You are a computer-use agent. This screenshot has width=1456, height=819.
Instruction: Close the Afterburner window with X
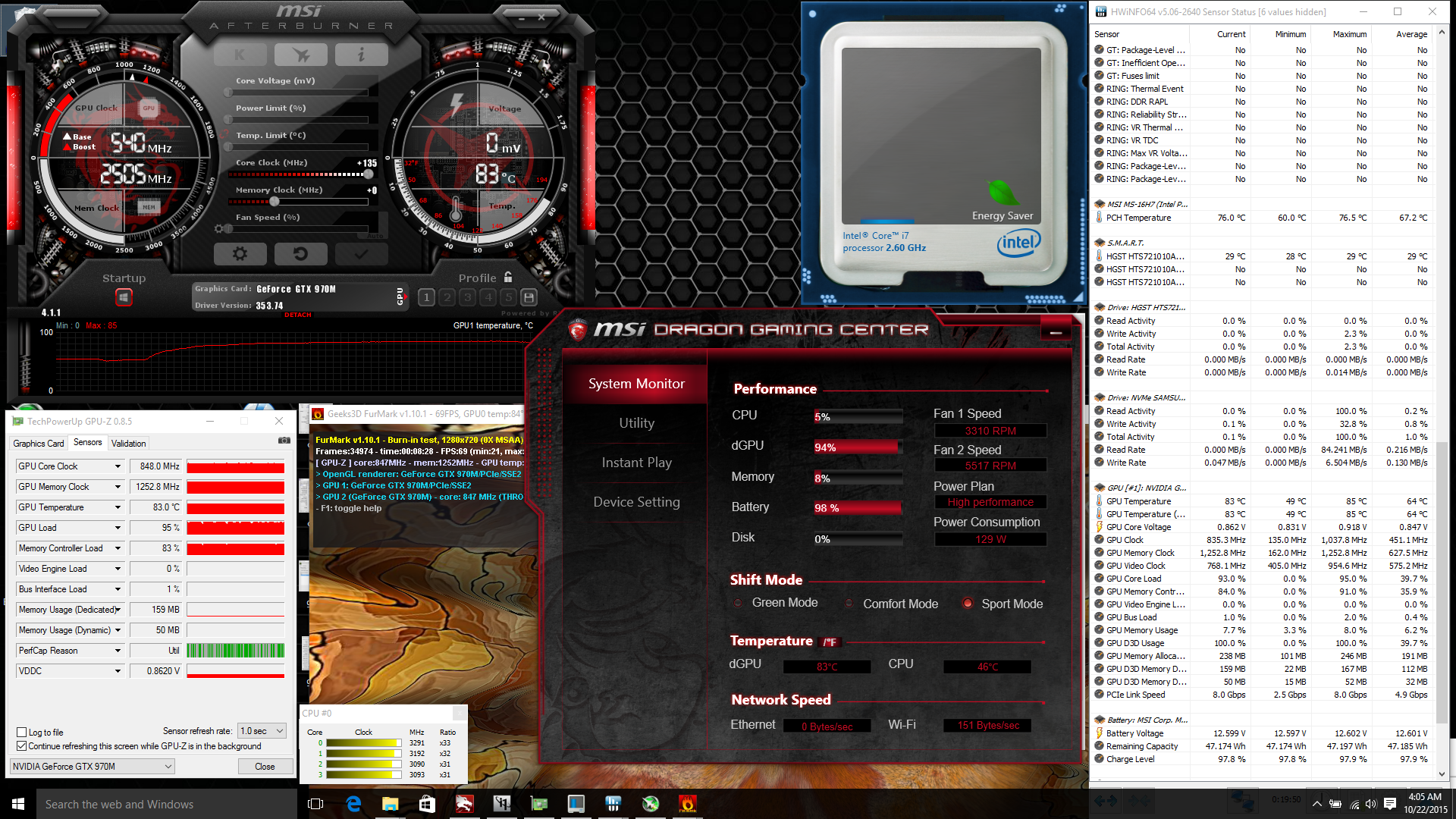tap(541, 17)
